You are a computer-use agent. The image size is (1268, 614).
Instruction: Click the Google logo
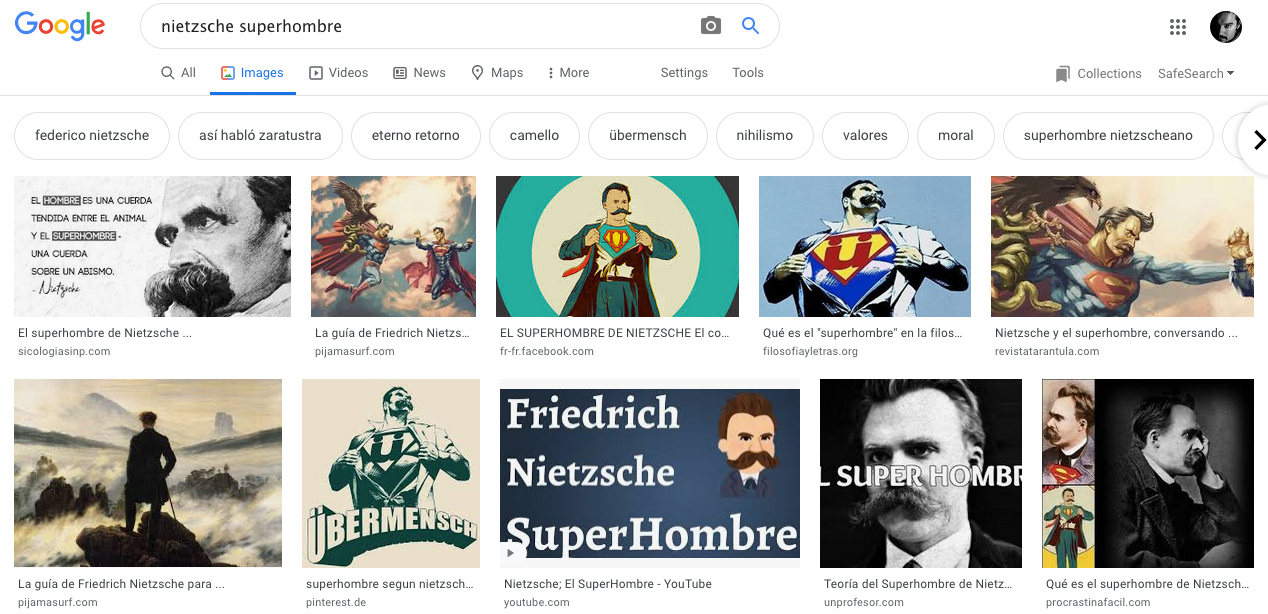[60, 27]
